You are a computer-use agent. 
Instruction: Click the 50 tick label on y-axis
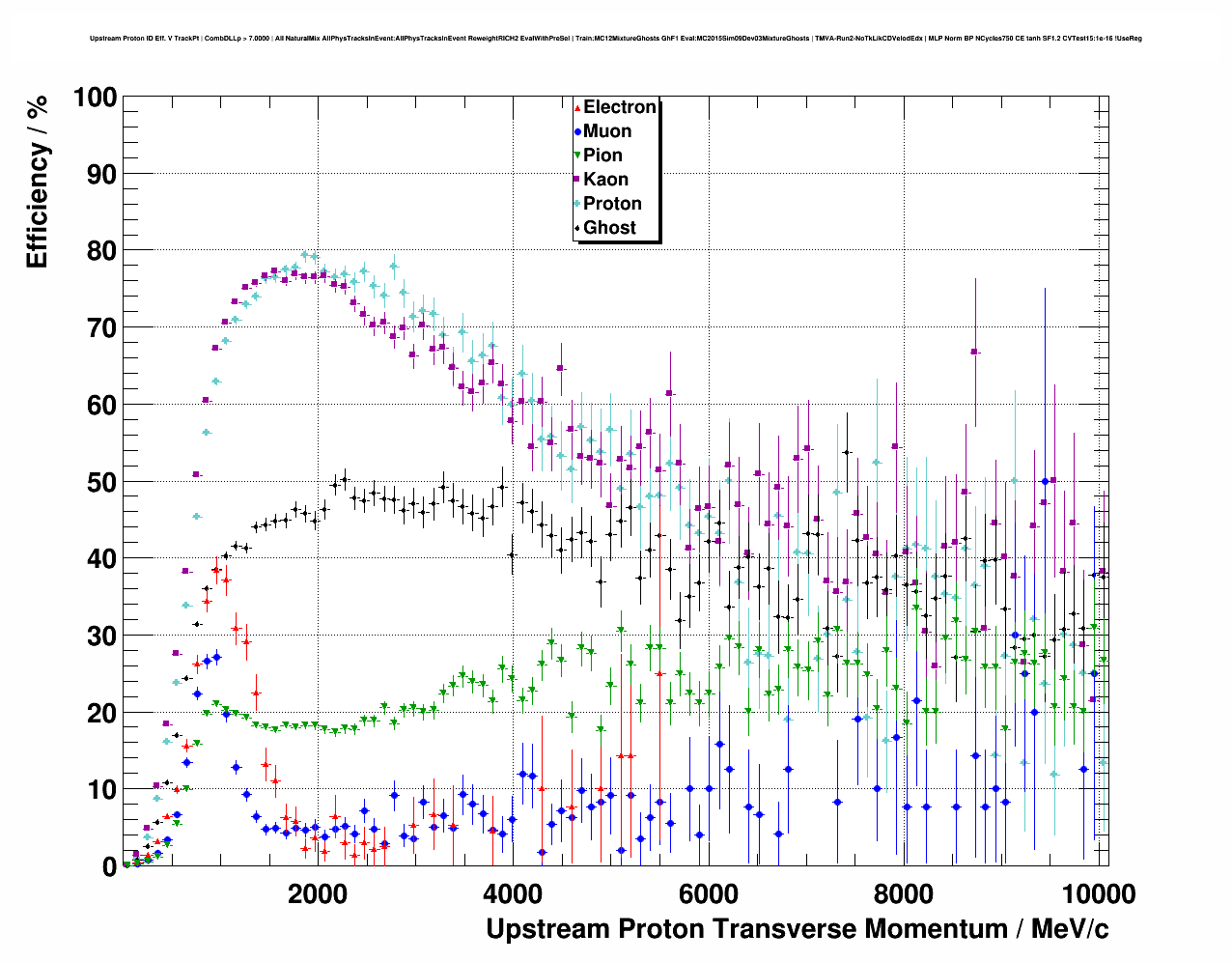tap(101, 482)
